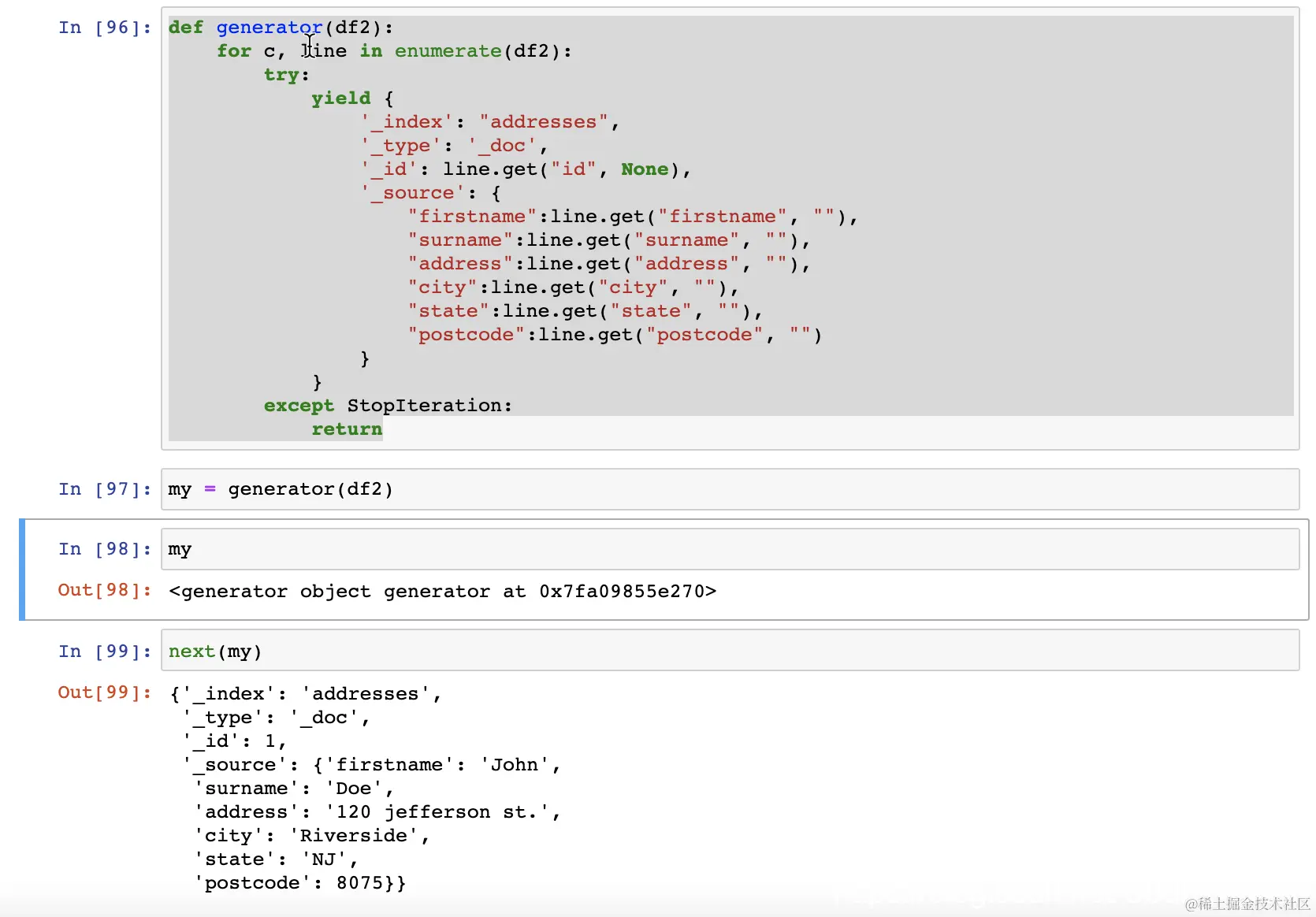Click the Out[98] prompt label
Screen dimensions: 1316x917
coord(105,590)
